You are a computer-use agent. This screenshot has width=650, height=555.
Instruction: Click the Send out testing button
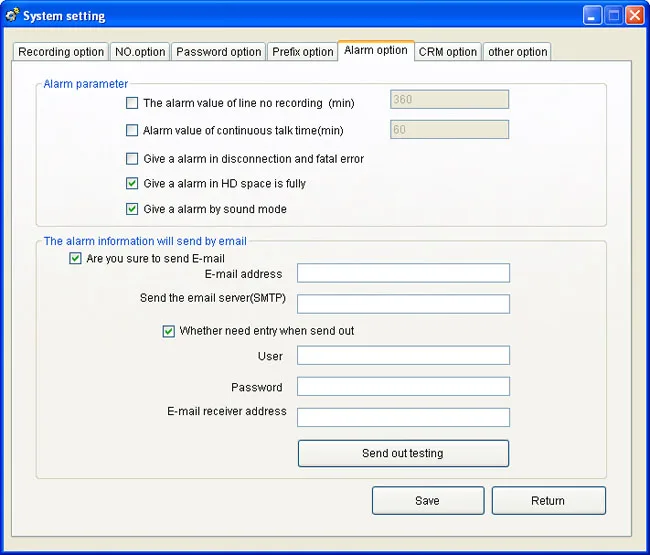point(403,453)
